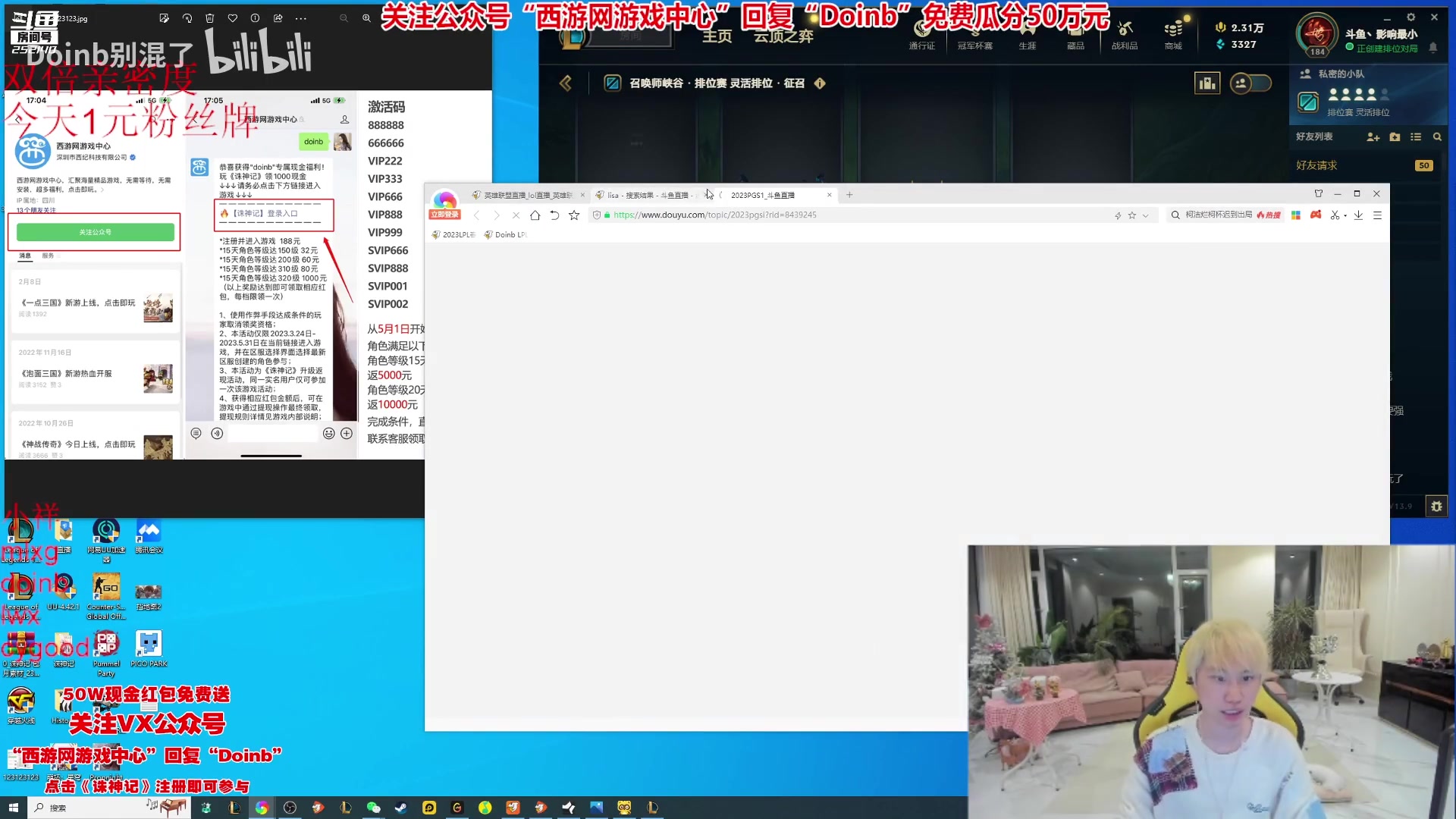Click new folder icon in League friends list

(x=1395, y=137)
